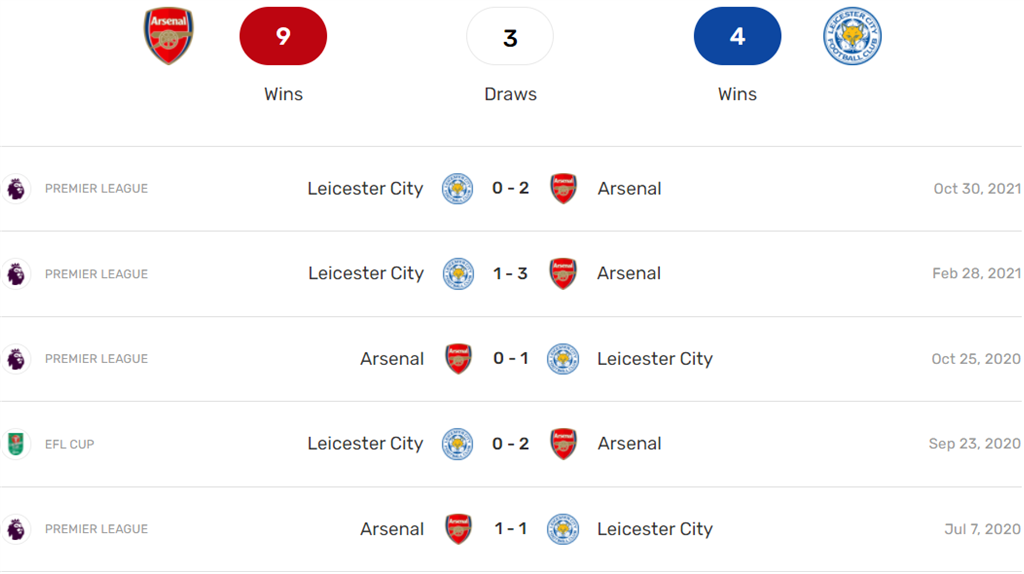Click Premier League logo for Jul 7, 2020 match
Screen dimensions: 1024x574
[16, 529]
